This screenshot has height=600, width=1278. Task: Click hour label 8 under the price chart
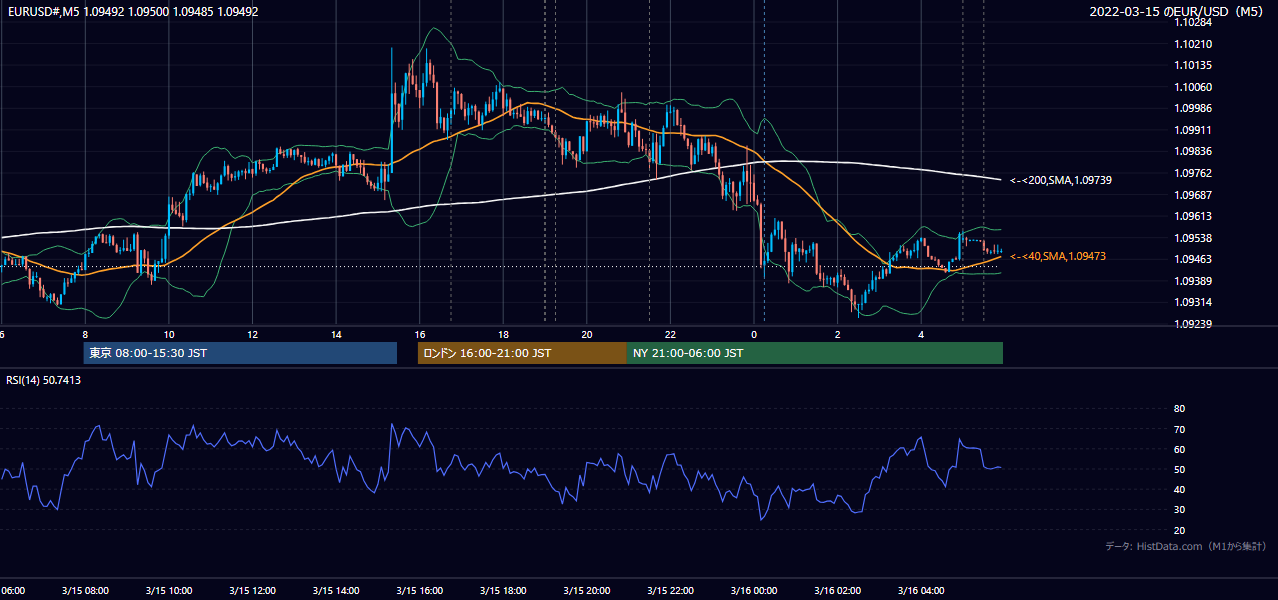(85, 334)
